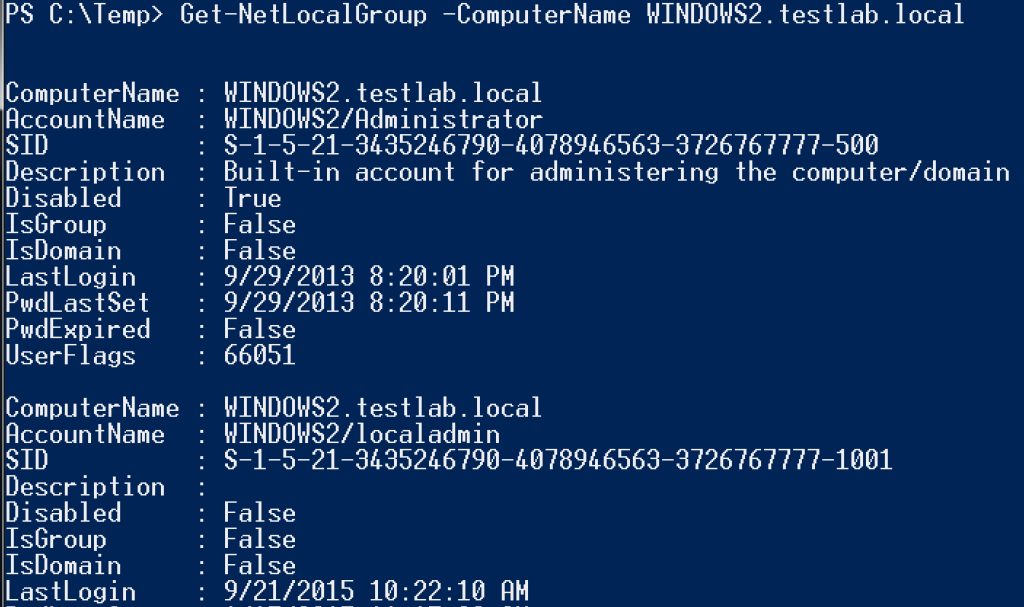Click the localadmin LastLogin timestamp 10:22:10 AM

[x=376, y=591]
